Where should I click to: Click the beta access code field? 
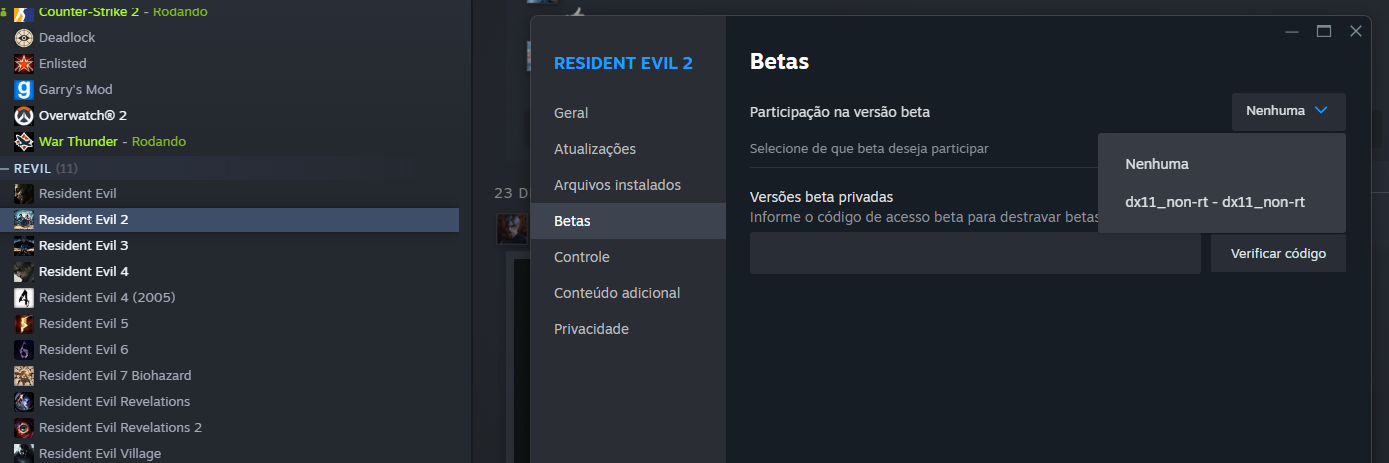pyautogui.click(x=974, y=254)
